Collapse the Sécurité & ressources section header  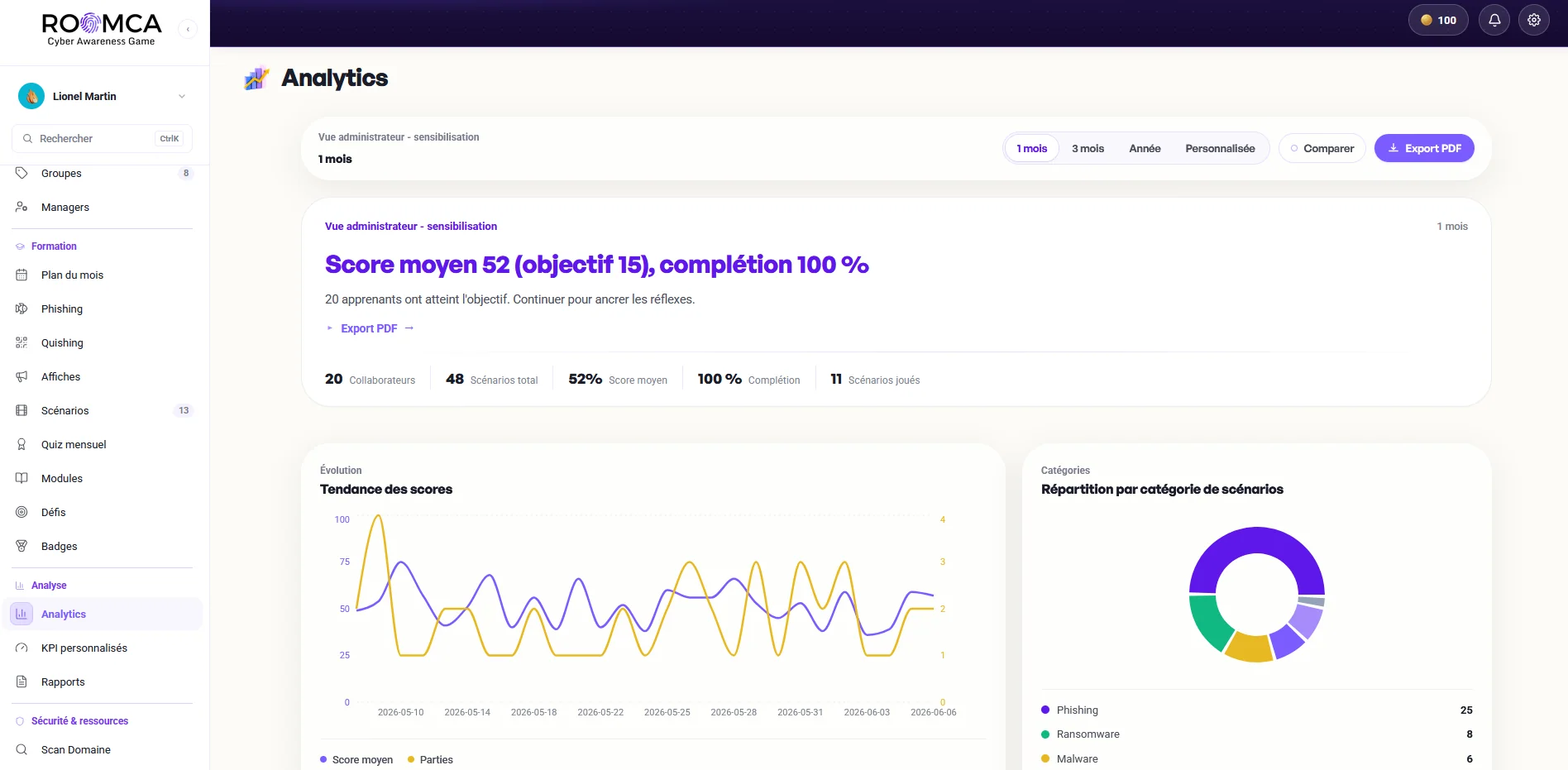(79, 721)
